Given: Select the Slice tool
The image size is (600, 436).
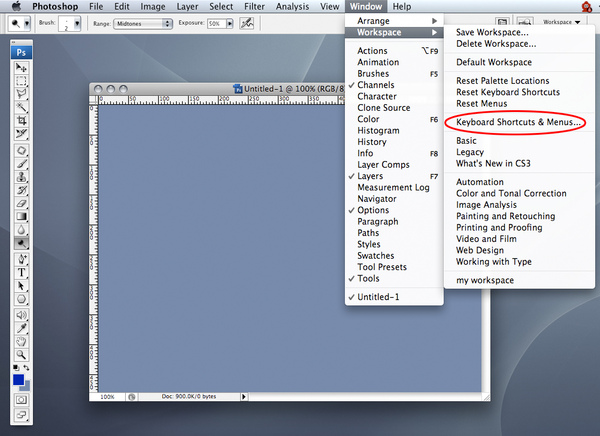Looking at the screenshot, I should (21, 134).
